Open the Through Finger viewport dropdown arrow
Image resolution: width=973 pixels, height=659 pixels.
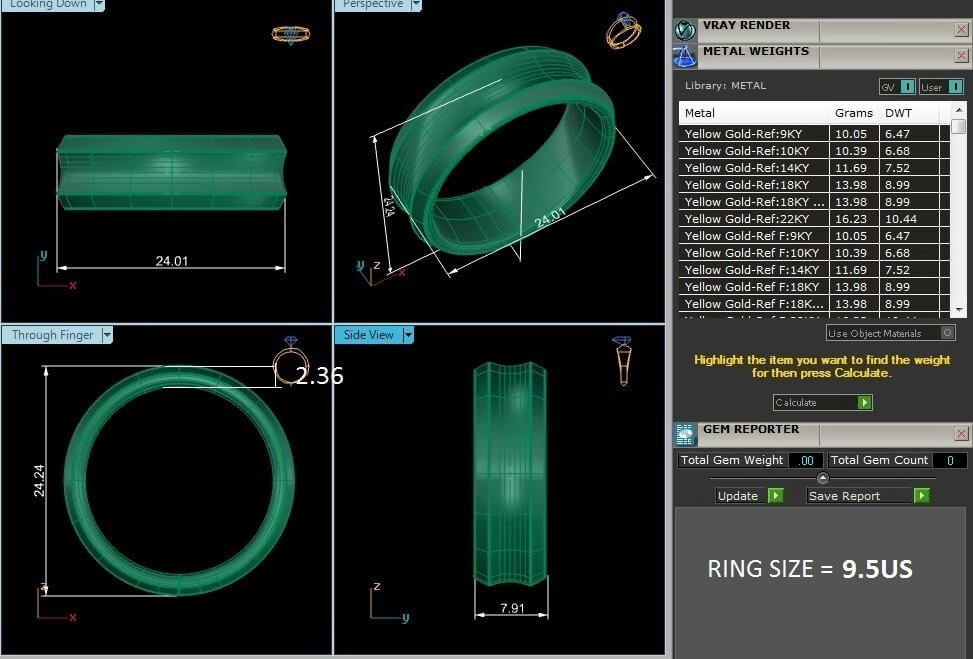(x=107, y=335)
